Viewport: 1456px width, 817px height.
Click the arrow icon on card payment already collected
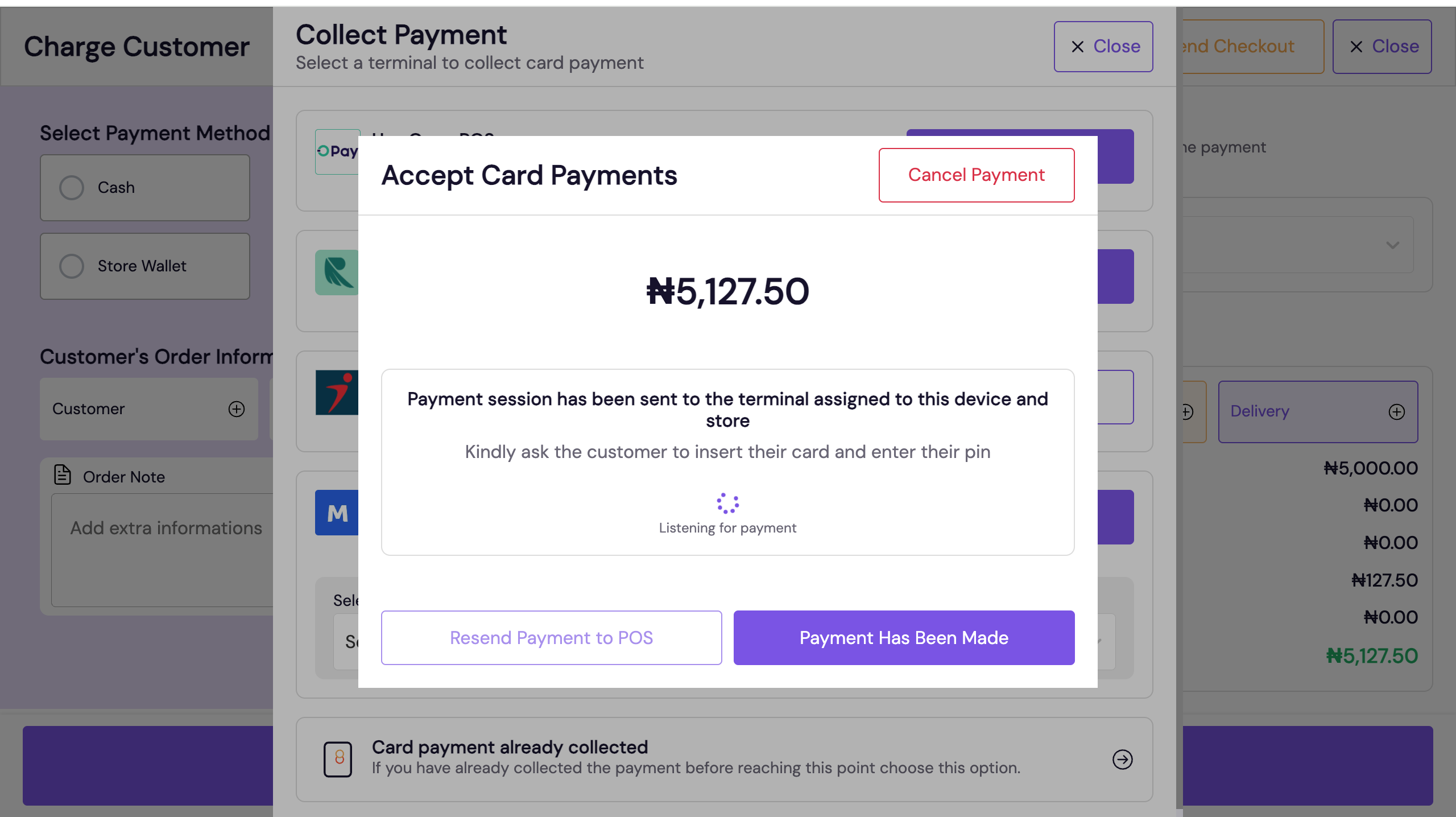(x=1122, y=759)
